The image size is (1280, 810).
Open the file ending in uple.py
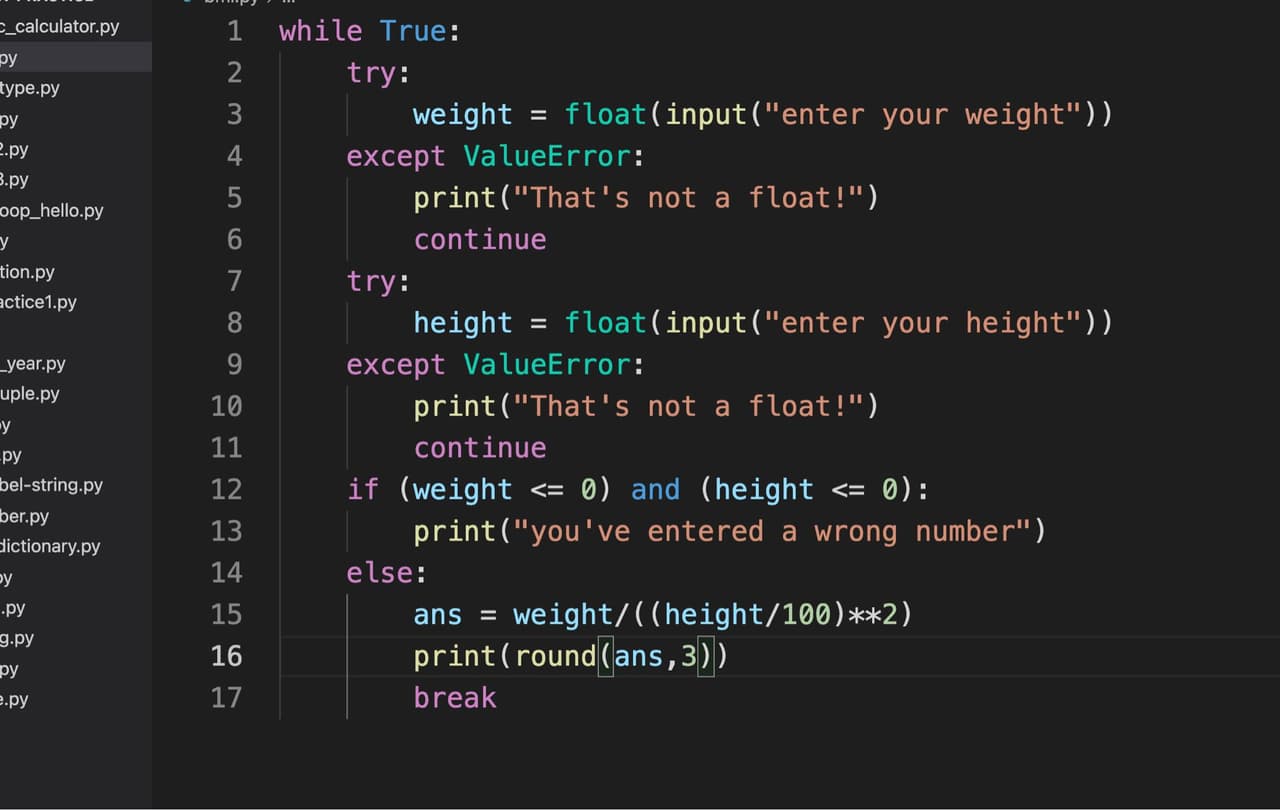tap(30, 394)
